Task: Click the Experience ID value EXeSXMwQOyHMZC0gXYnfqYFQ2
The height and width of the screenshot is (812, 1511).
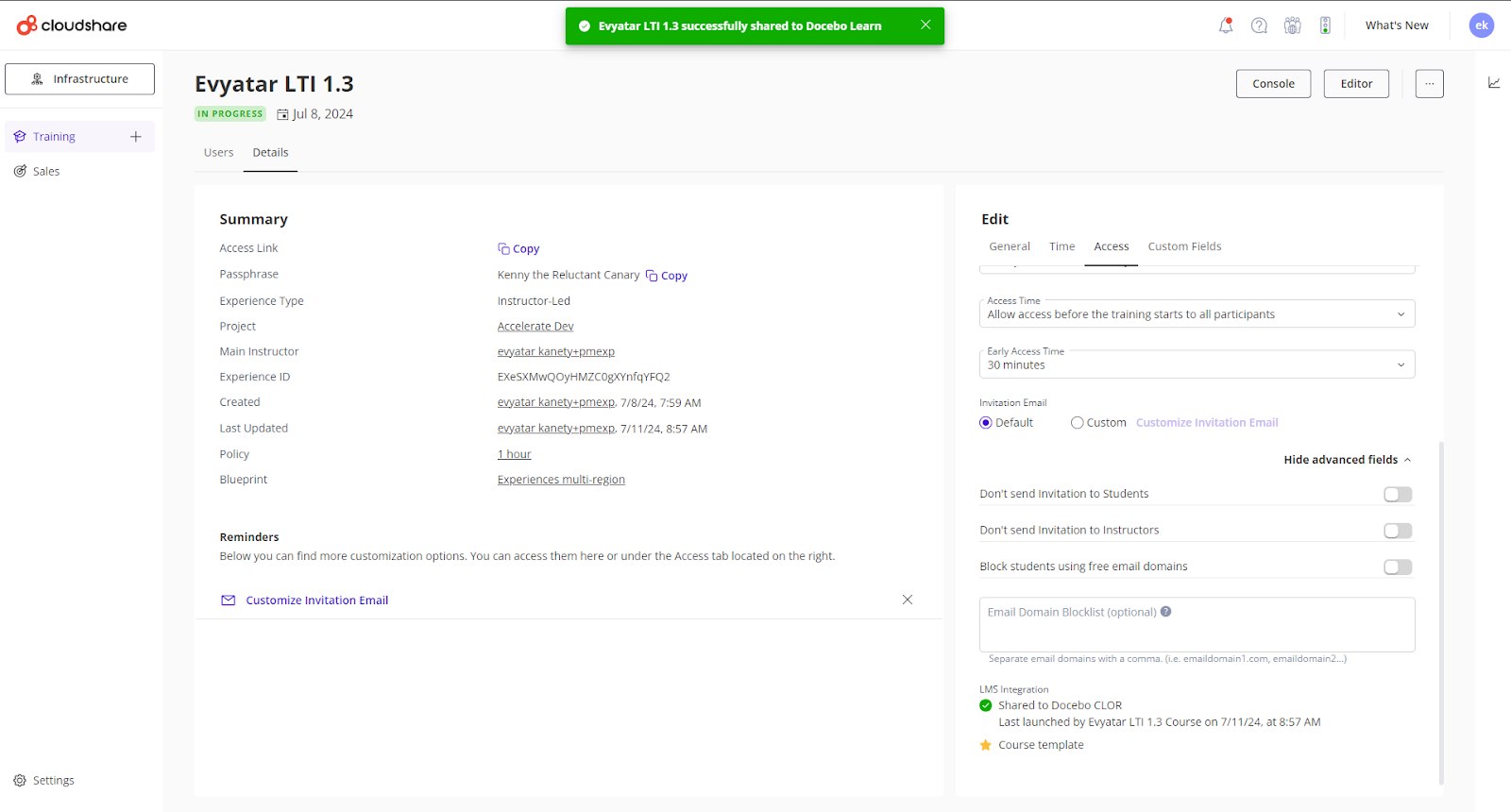Action: pyautogui.click(x=584, y=378)
